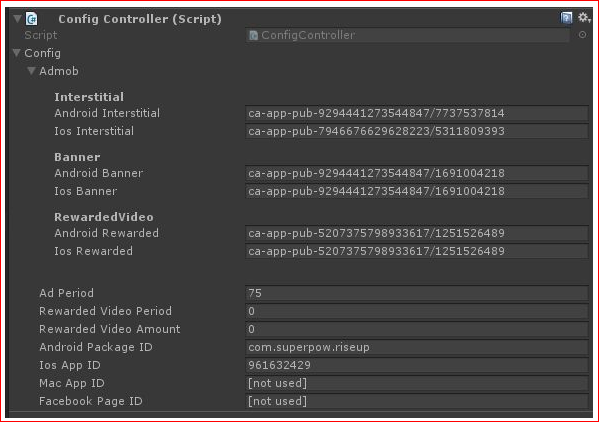Click the object picker circle for Script
This screenshot has width=599, height=422.
tap(582, 35)
